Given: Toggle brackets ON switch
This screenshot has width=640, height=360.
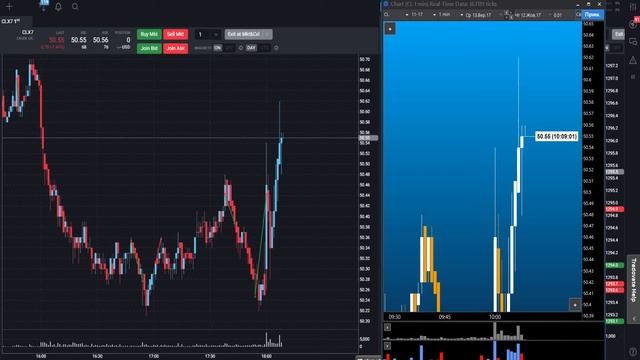Looking at the screenshot, I should pos(224,48).
